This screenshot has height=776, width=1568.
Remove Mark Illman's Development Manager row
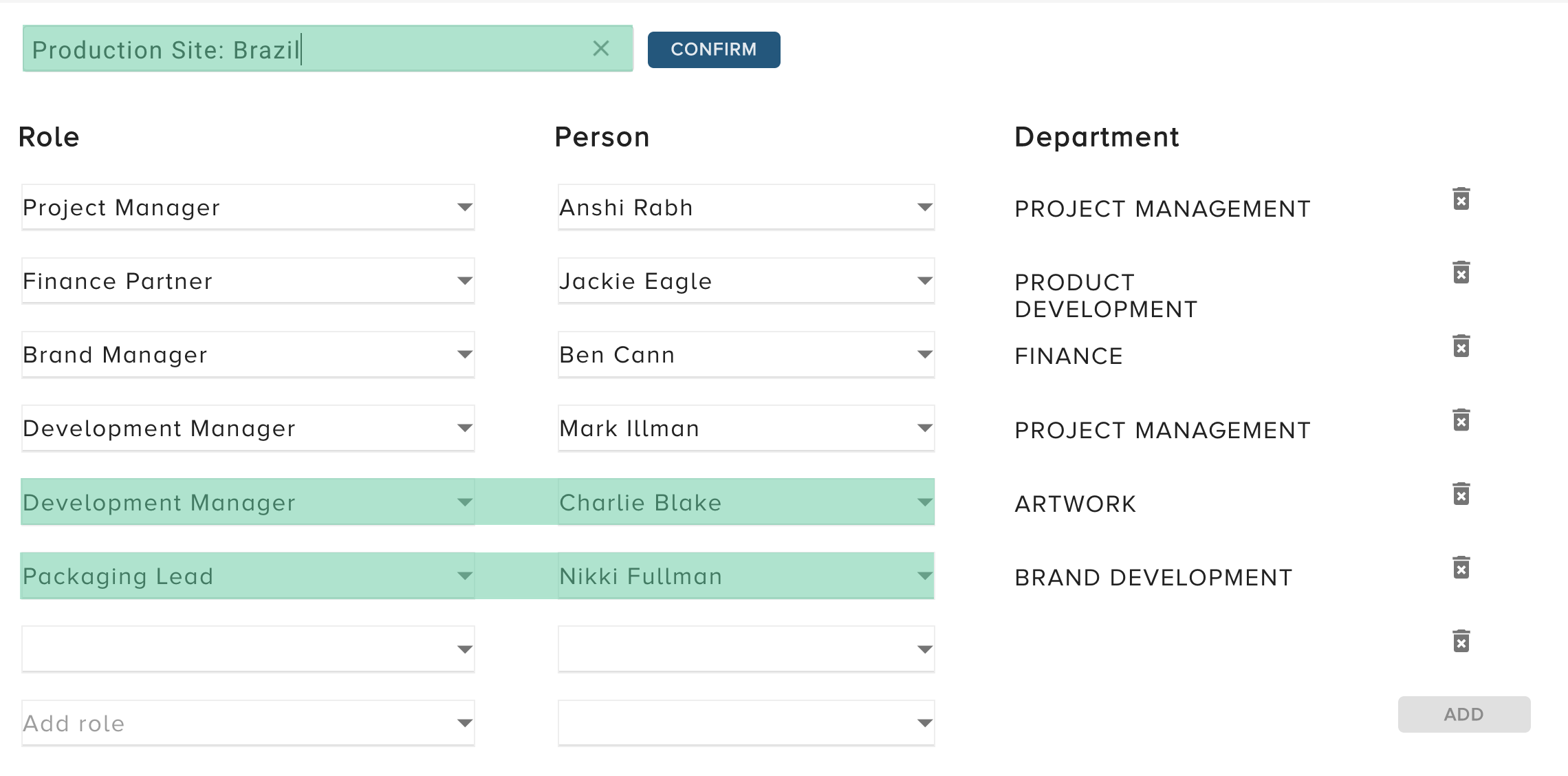[1461, 418]
